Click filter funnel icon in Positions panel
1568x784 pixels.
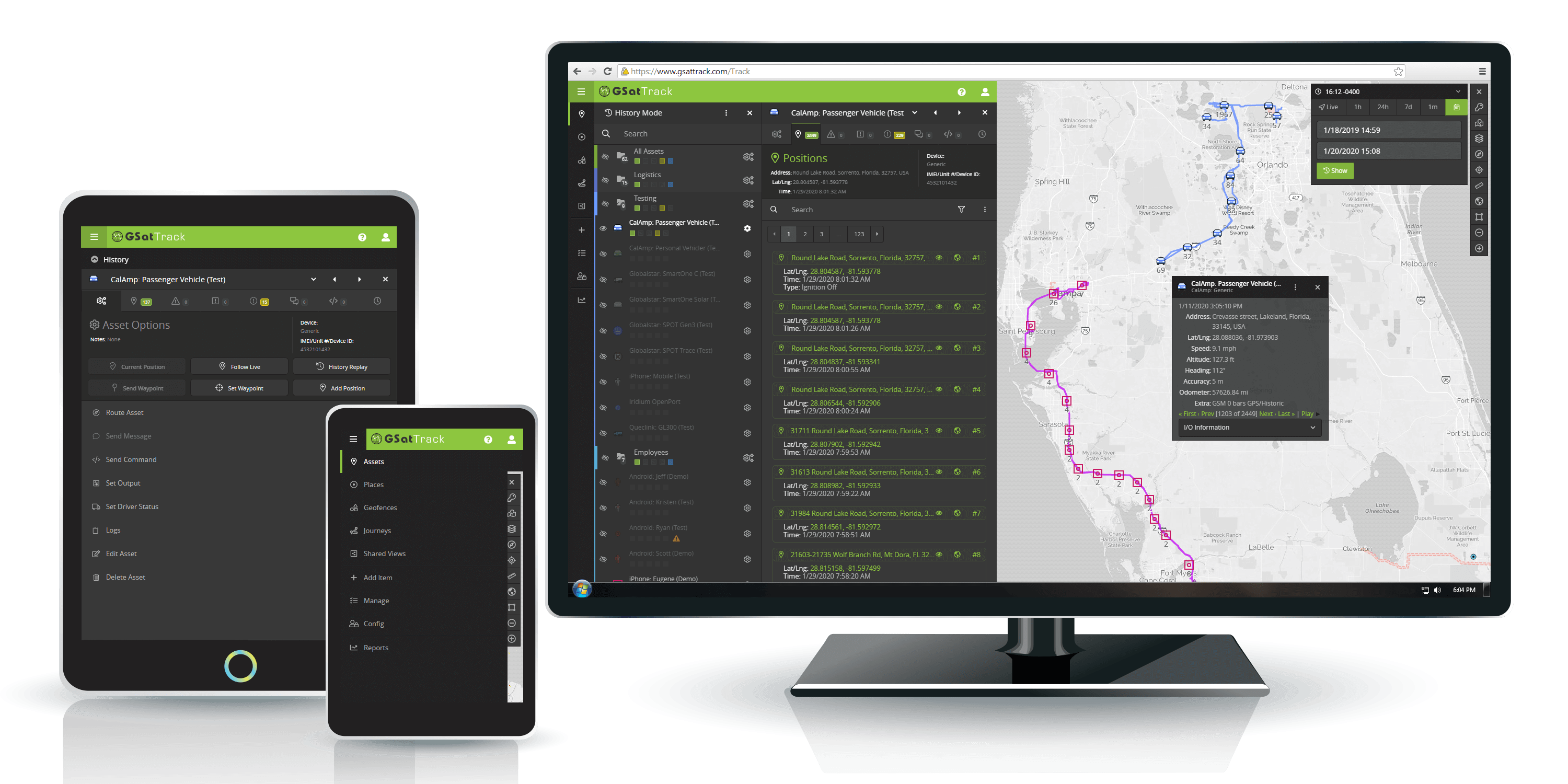pos(961,210)
